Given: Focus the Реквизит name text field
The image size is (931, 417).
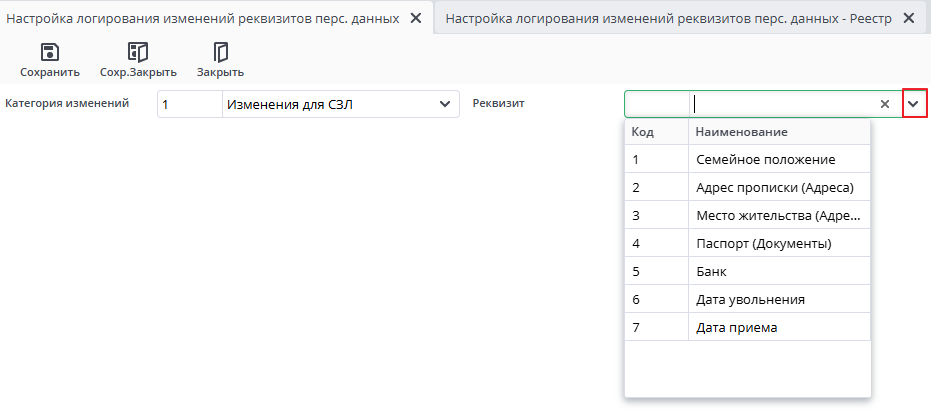Looking at the screenshot, I should pyautogui.click(x=784, y=104).
